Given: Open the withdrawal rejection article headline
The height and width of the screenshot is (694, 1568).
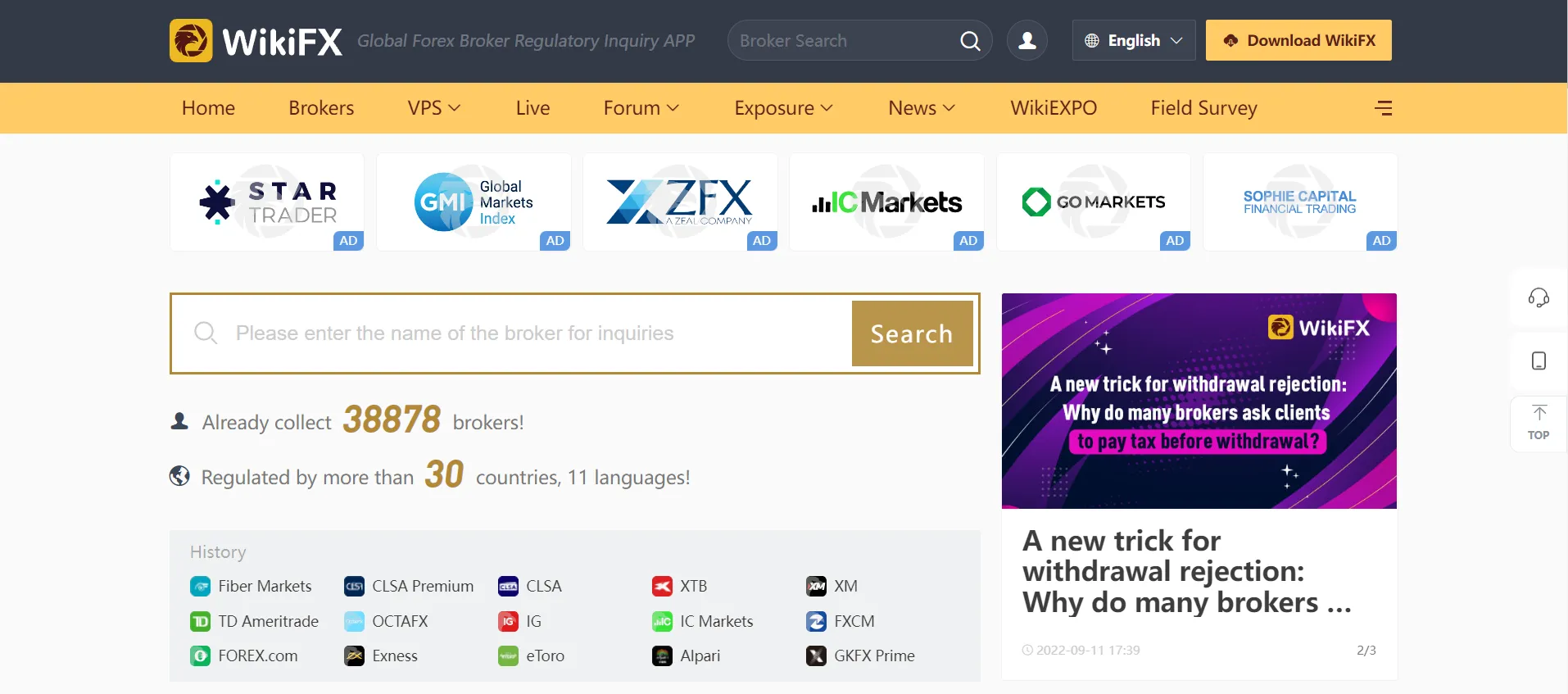Looking at the screenshot, I should pyautogui.click(x=1186, y=572).
